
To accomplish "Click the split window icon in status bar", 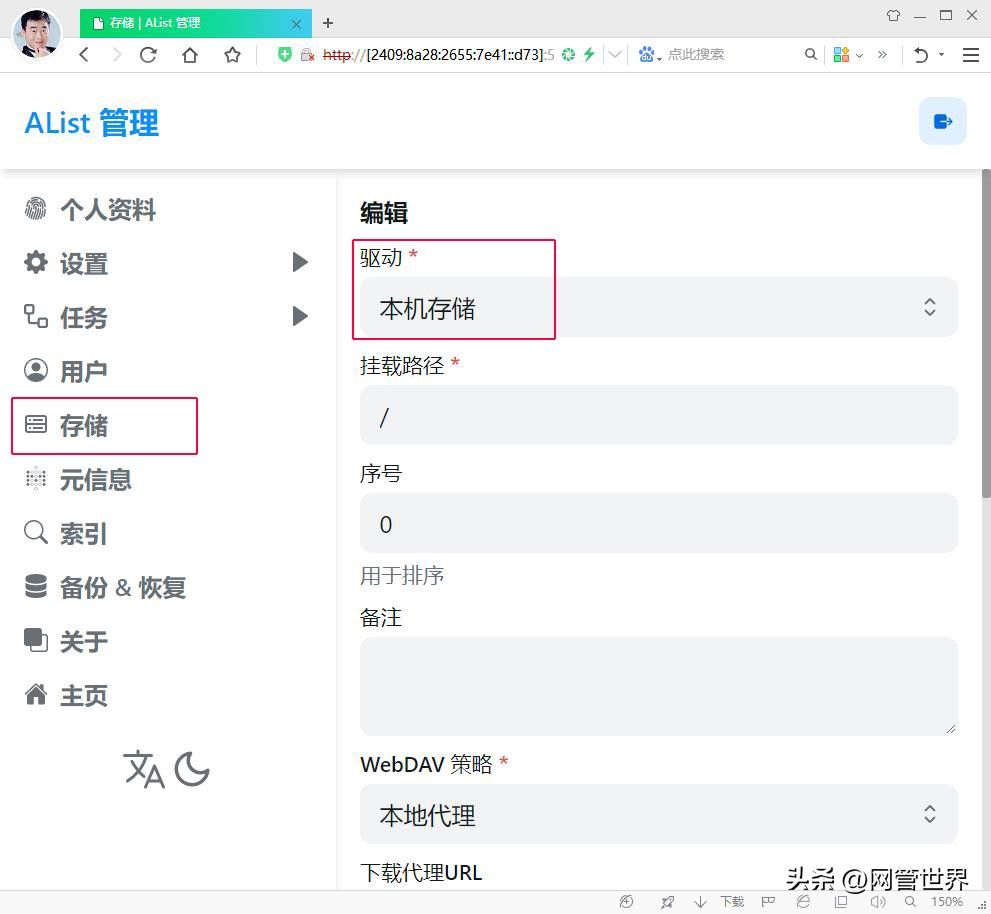I will 841,902.
